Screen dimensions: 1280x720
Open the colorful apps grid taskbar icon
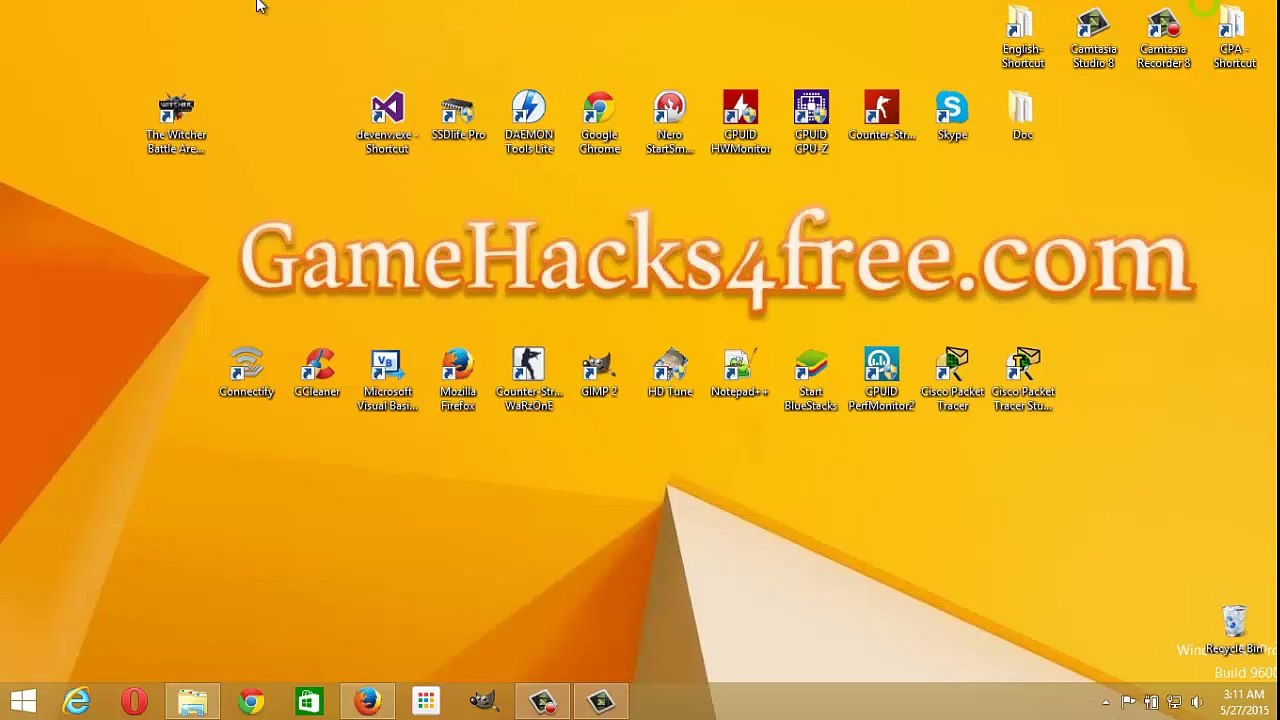tap(425, 702)
